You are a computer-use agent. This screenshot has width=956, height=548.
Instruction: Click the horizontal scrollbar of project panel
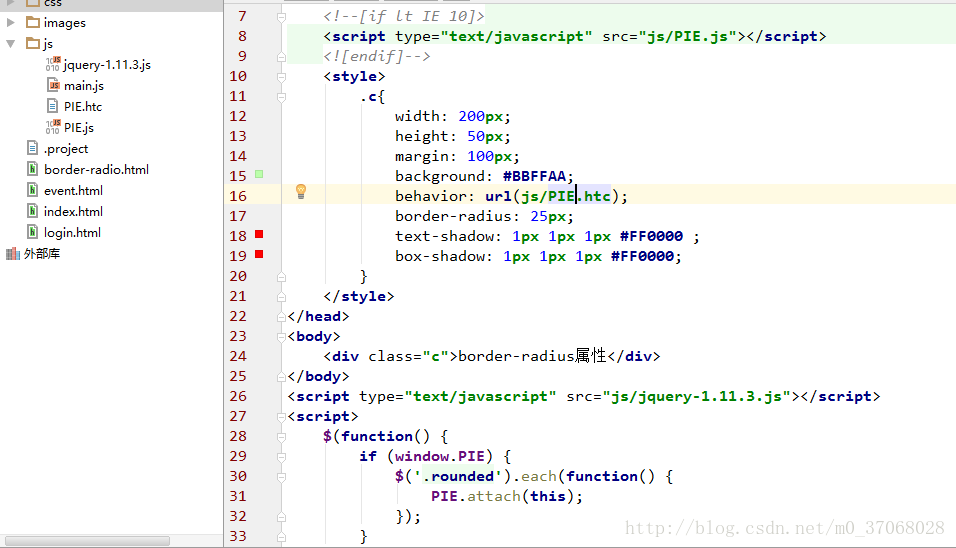(x=87, y=541)
